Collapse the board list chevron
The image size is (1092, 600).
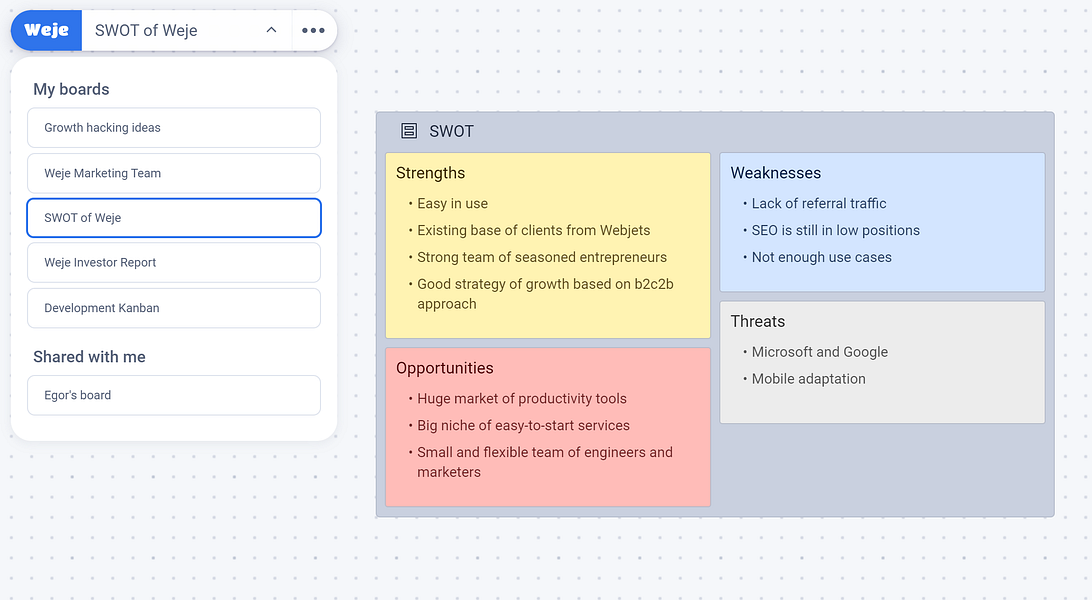pyautogui.click(x=272, y=30)
